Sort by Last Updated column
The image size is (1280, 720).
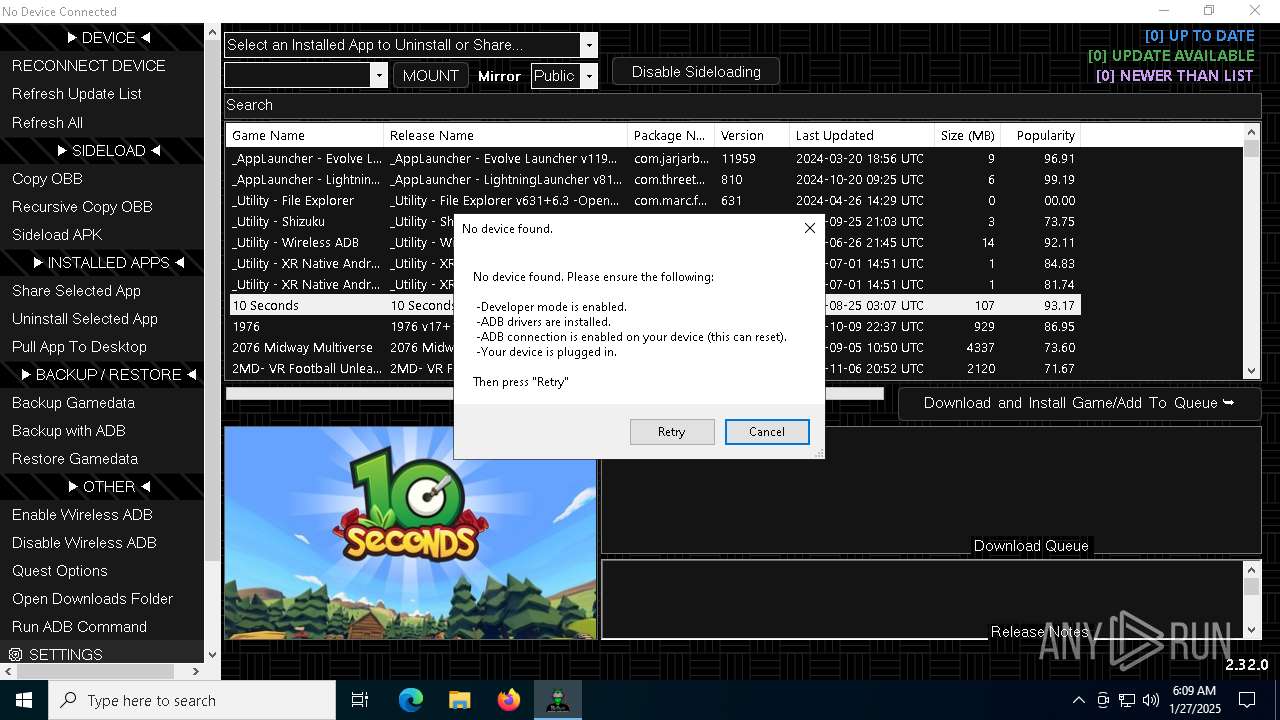click(x=862, y=135)
